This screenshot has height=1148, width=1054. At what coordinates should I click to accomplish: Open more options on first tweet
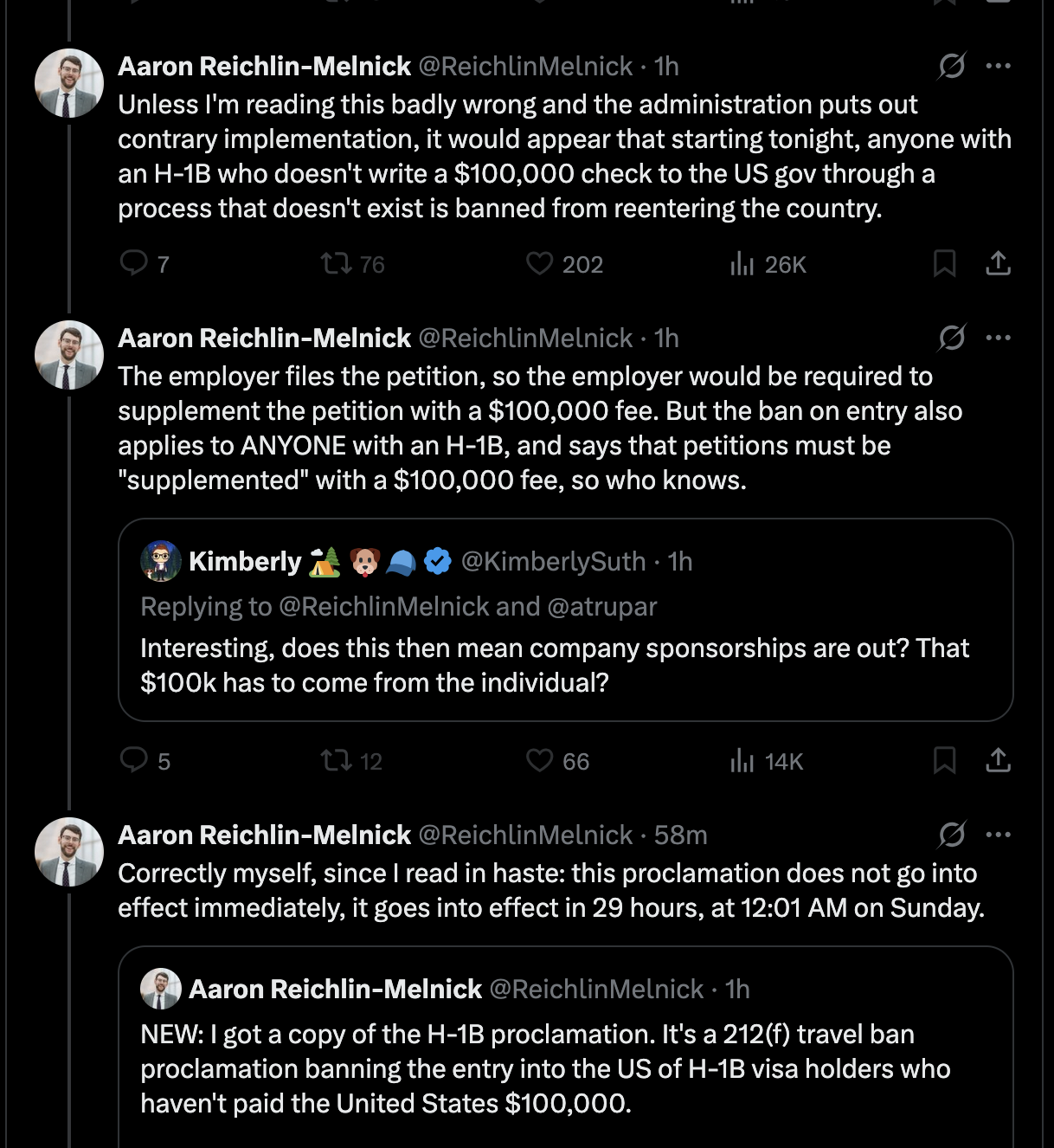[x=998, y=66]
